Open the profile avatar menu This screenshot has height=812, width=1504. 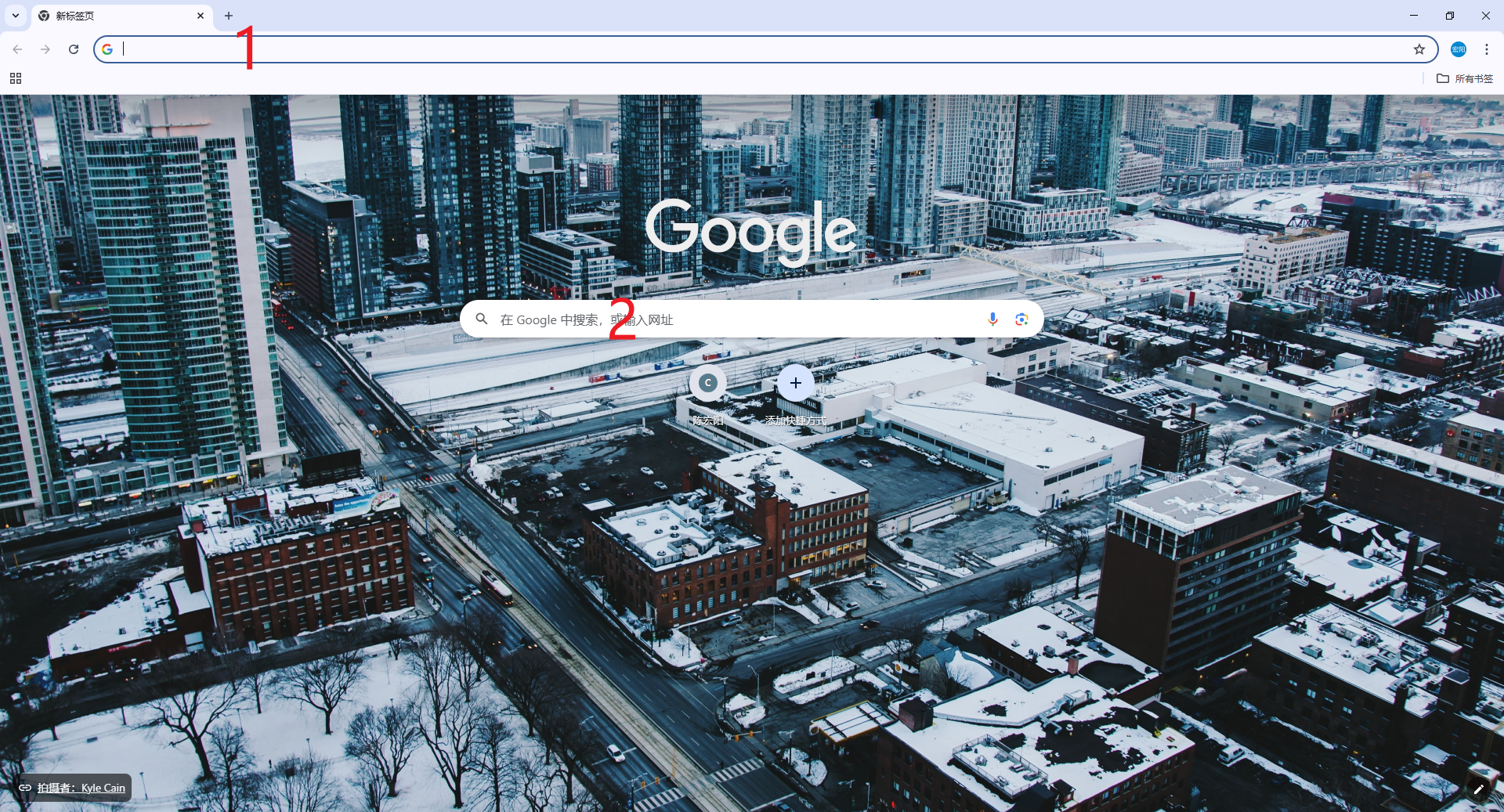click(x=1459, y=49)
